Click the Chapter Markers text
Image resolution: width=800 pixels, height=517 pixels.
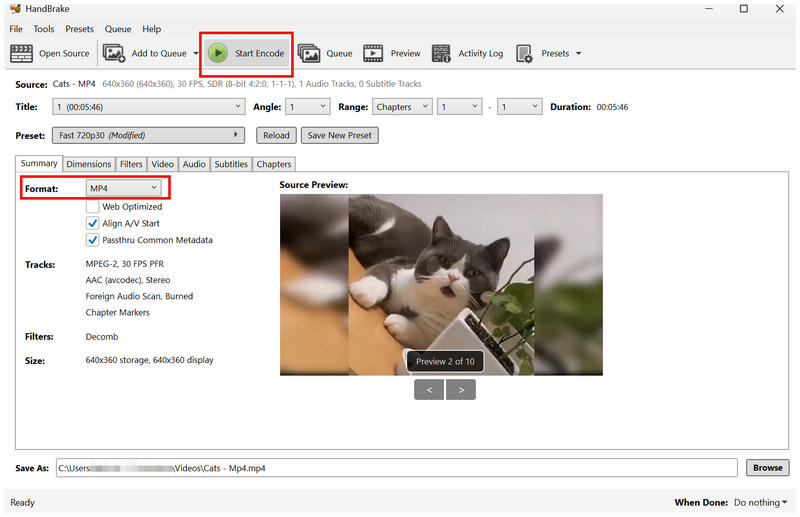click(118, 312)
